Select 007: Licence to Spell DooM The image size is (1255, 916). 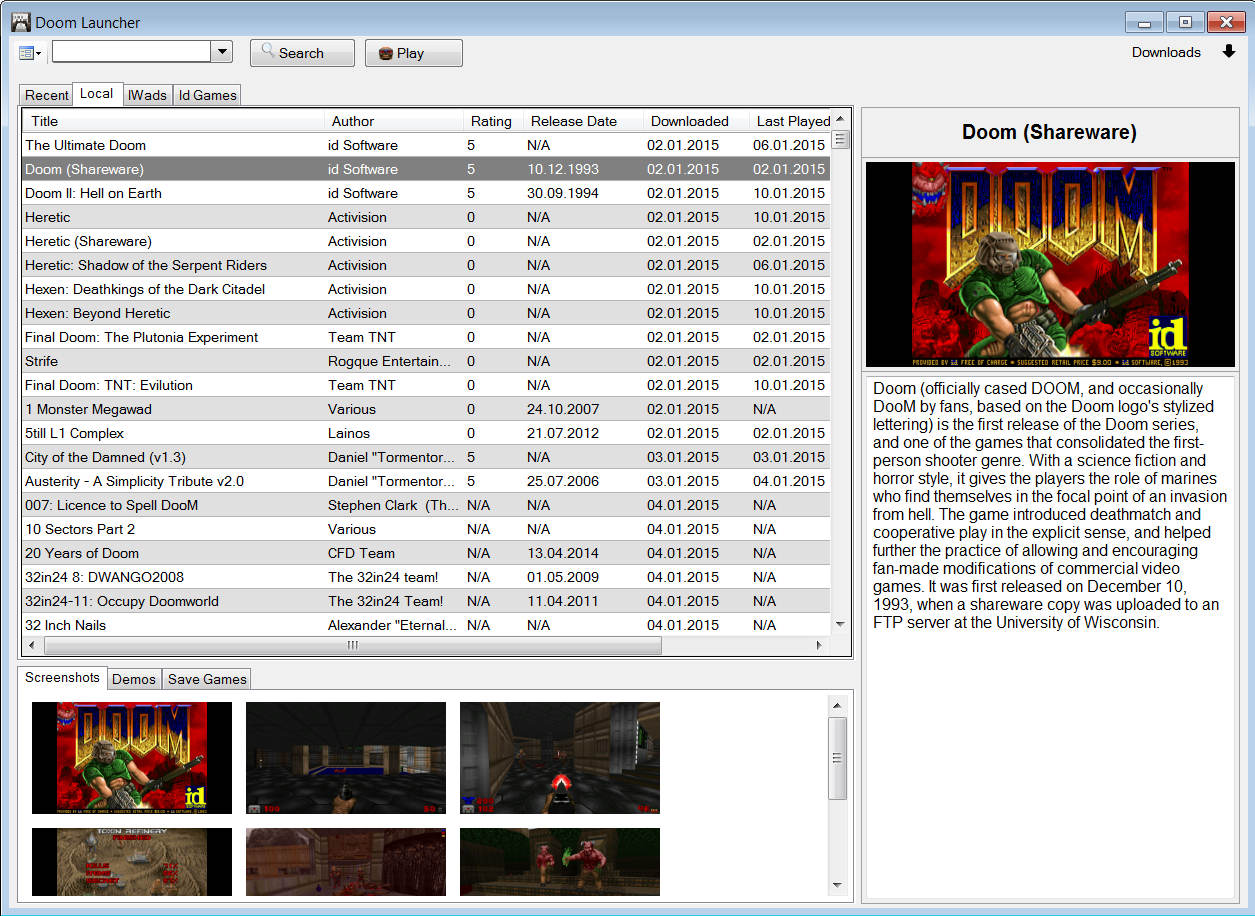click(427, 505)
